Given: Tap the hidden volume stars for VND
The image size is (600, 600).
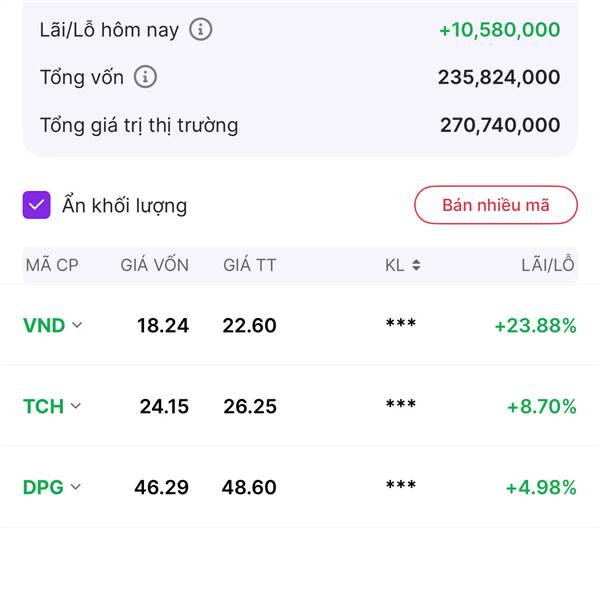Looking at the screenshot, I should [x=401, y=323].
